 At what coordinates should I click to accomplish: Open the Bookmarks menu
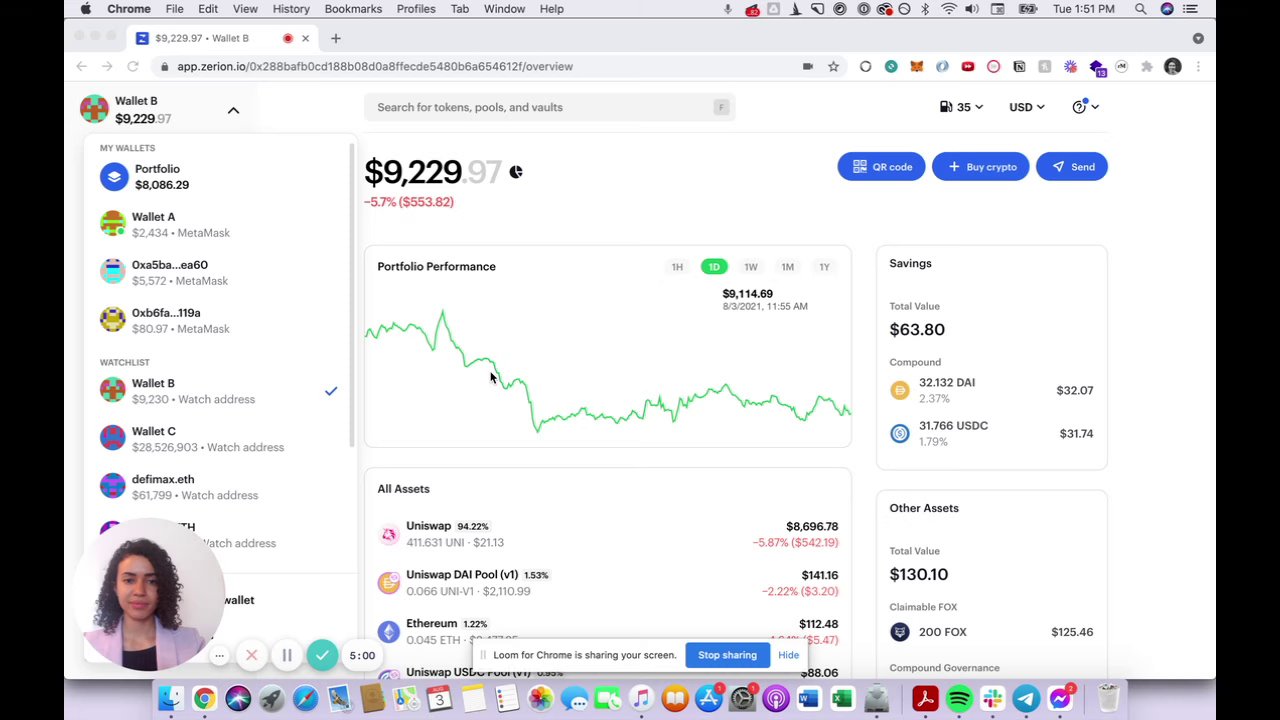(x=353, y=9)
